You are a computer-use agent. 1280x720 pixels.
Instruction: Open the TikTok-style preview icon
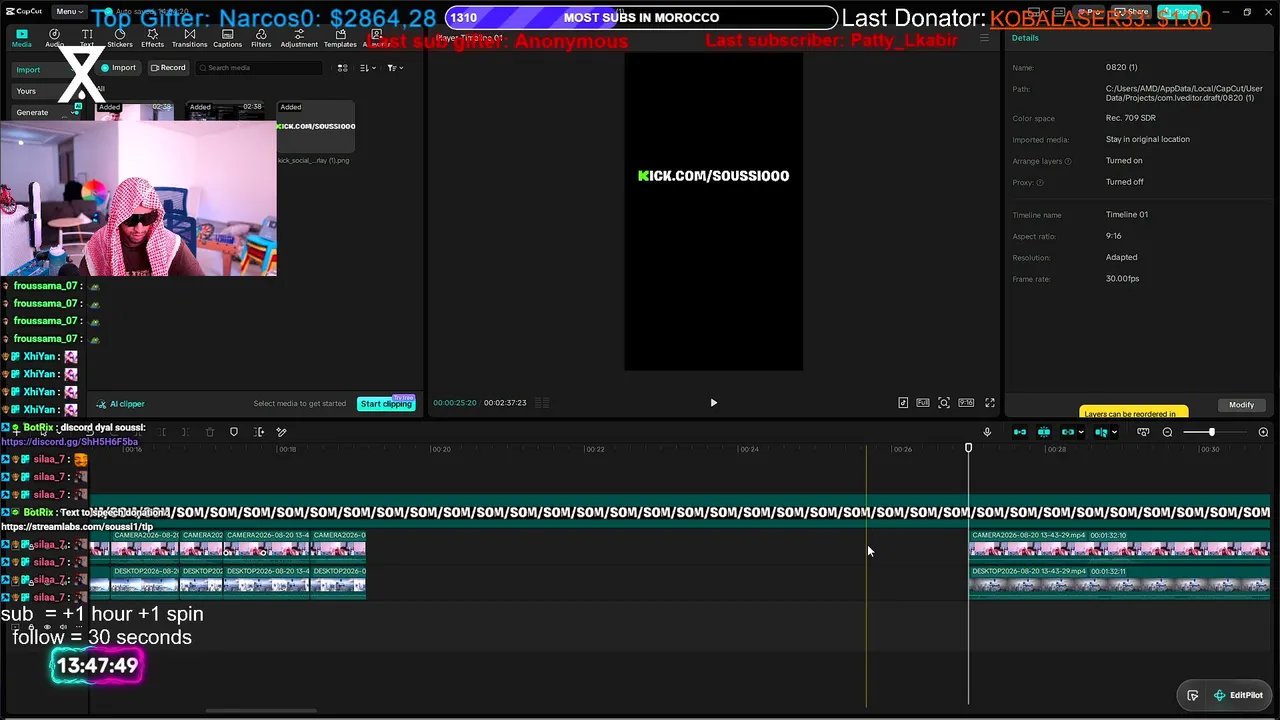coord(903,403)
